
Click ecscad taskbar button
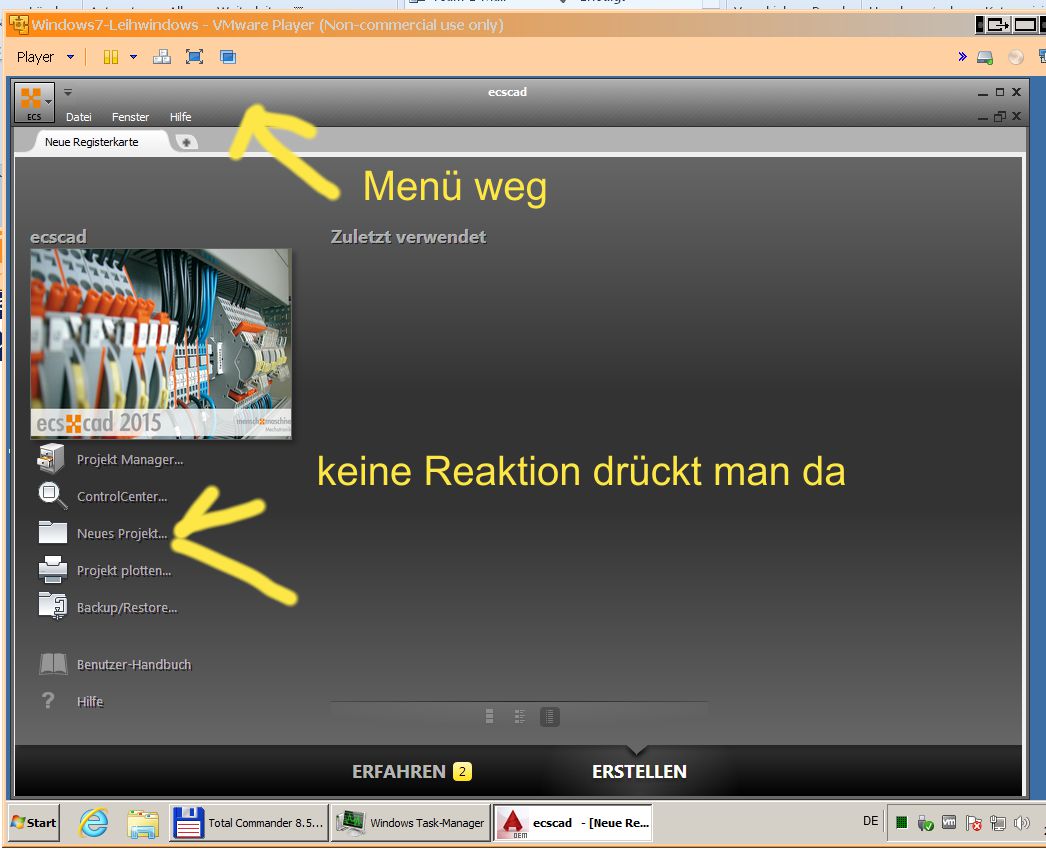click(x=572, y=823)
